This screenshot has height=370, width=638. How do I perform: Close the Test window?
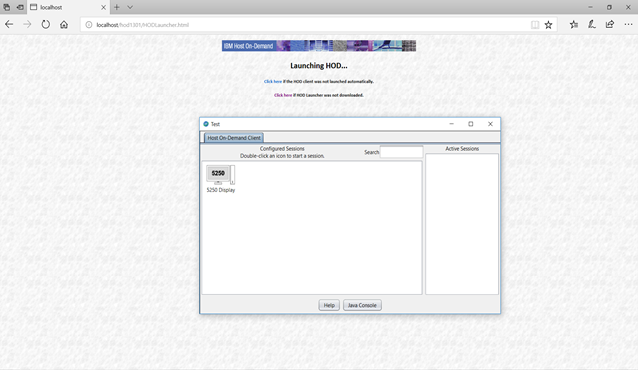(x=490, y=124)
